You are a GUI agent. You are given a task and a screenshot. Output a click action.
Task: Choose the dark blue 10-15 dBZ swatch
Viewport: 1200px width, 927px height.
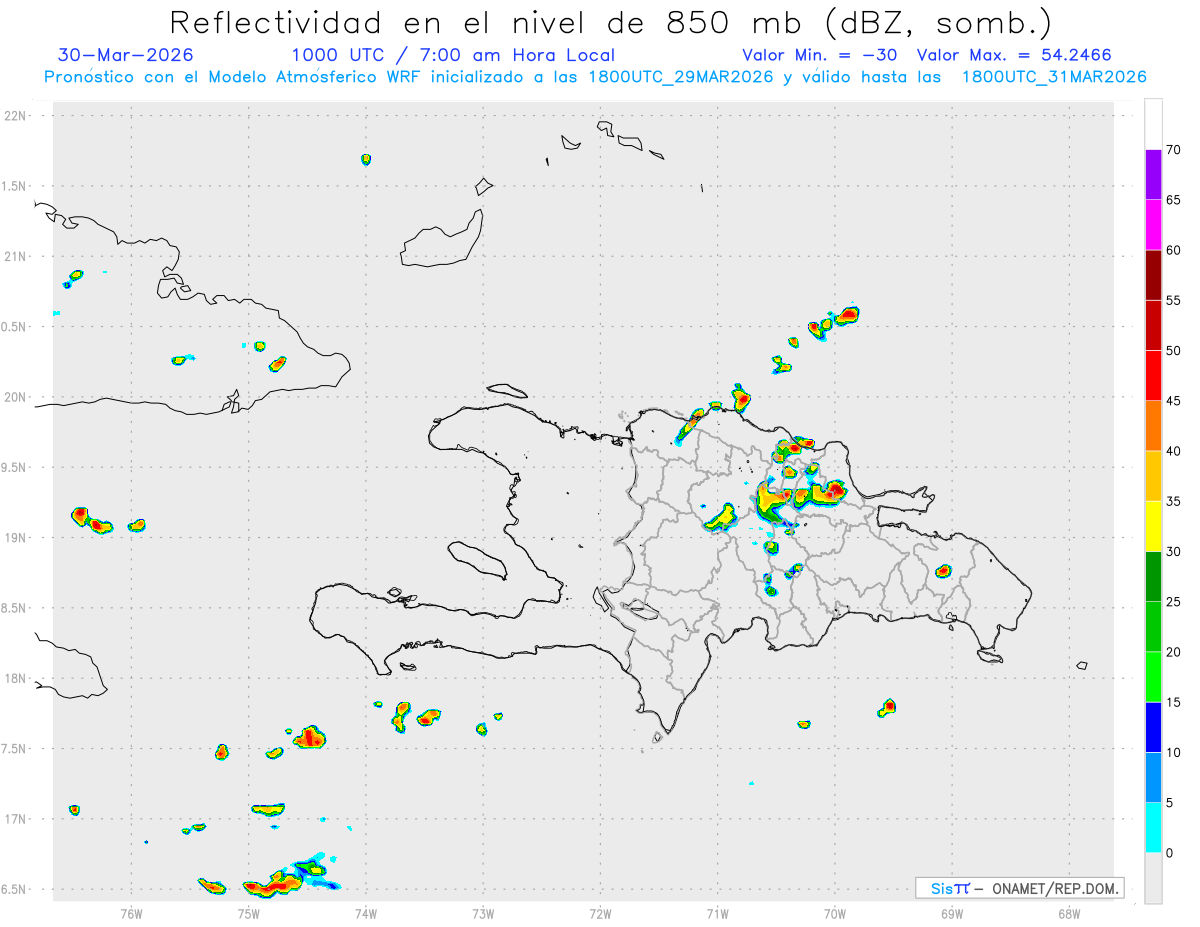click(1153, 727)
